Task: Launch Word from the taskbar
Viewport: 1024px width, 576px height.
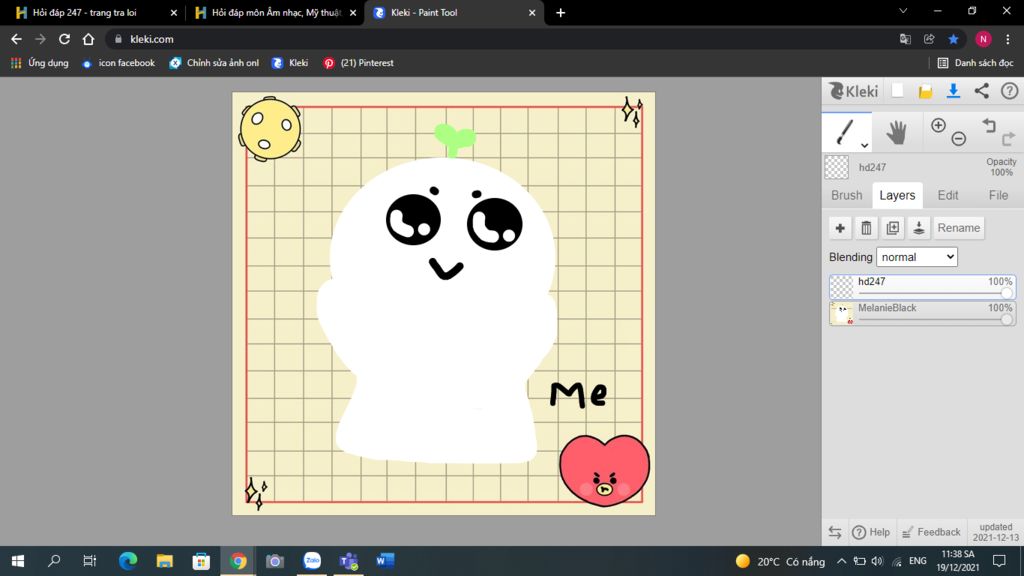Action: click(x=385, y=560)
